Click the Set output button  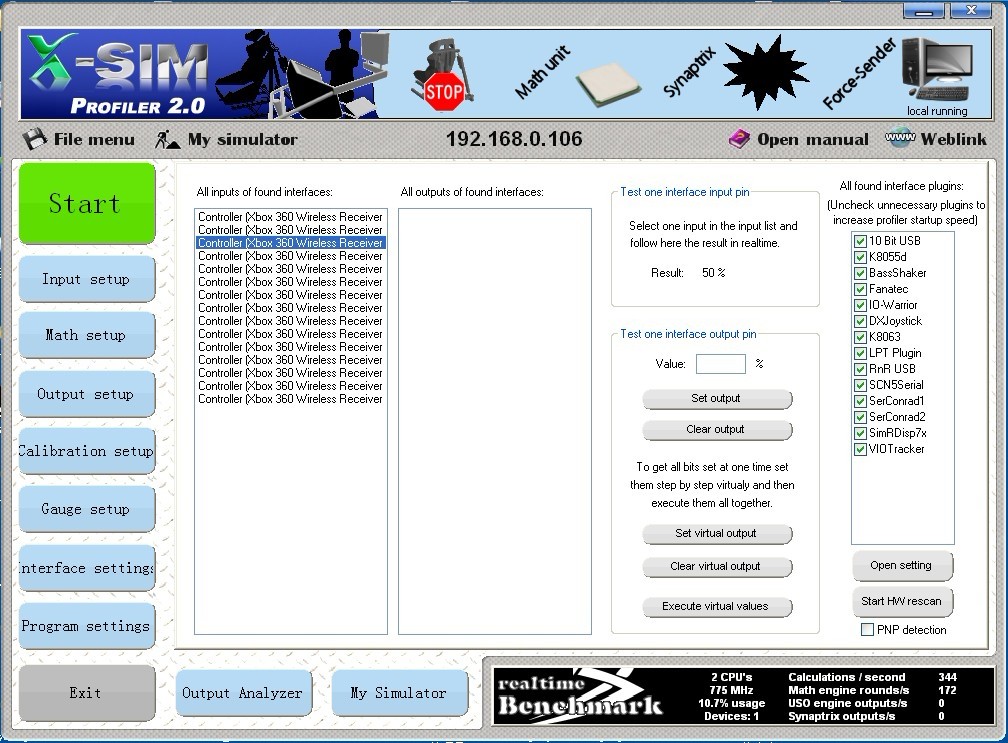coord(717,398)
